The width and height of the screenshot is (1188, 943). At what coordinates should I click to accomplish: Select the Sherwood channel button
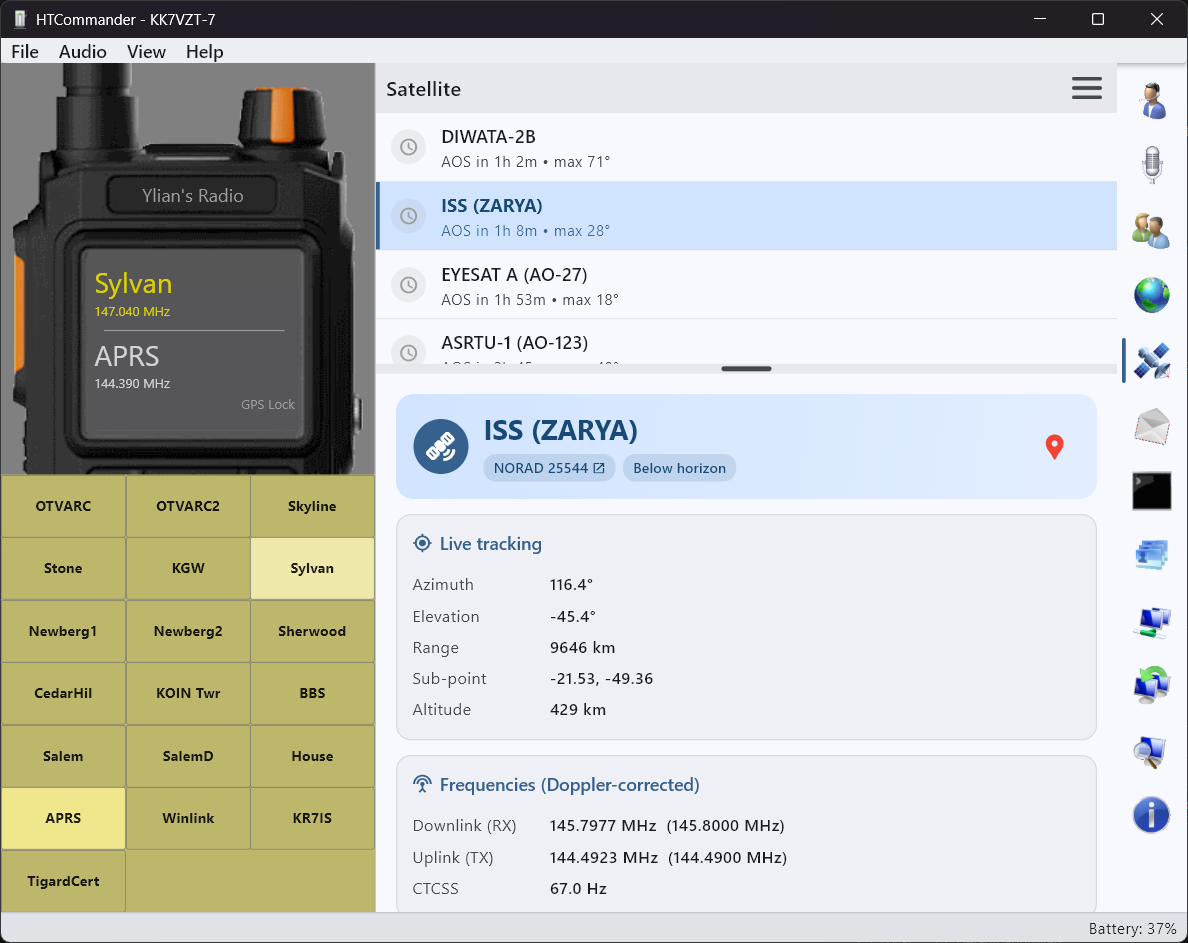pyautogui.click(x=312, y=631)
